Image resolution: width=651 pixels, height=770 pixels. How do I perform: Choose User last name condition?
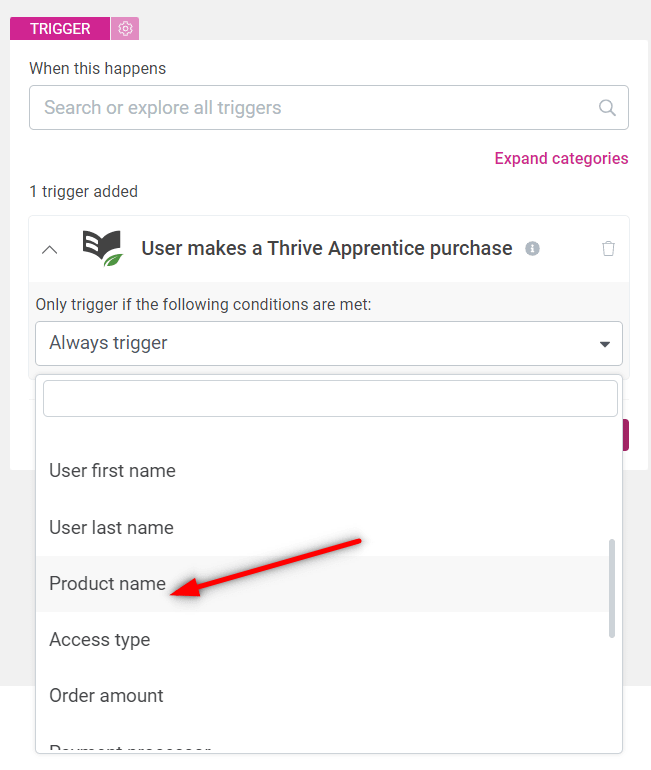111,527
